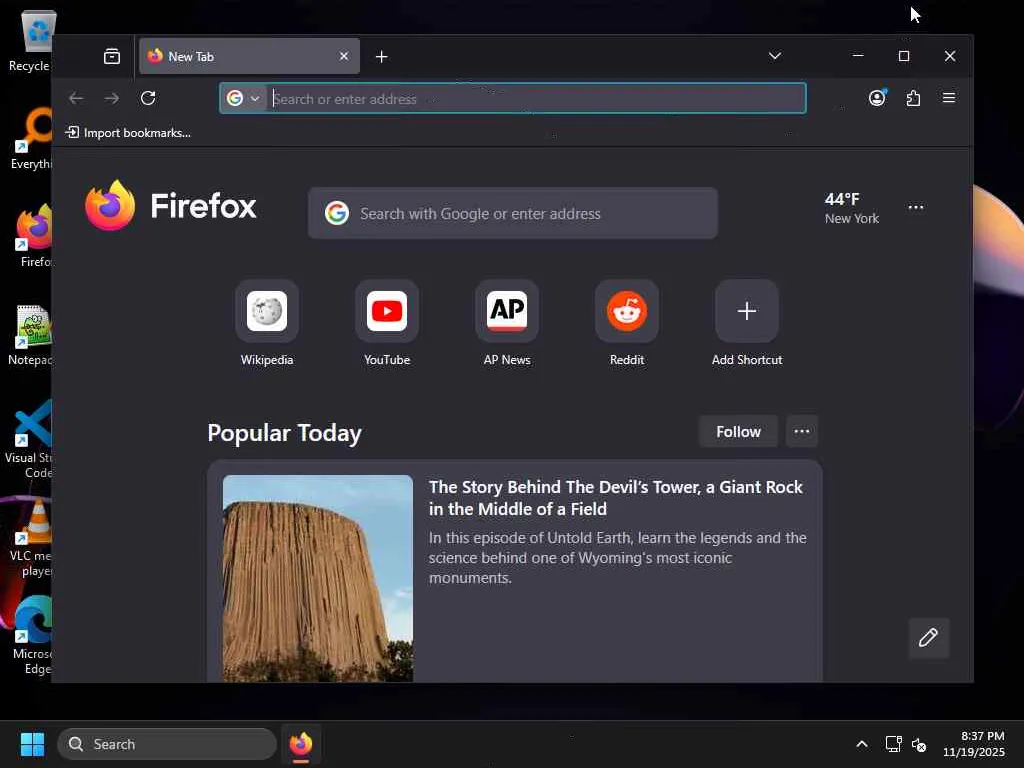The height and width of the screenshot is (768, 1024).
Task: Reload the current page
Action: (x=148, y=98)
